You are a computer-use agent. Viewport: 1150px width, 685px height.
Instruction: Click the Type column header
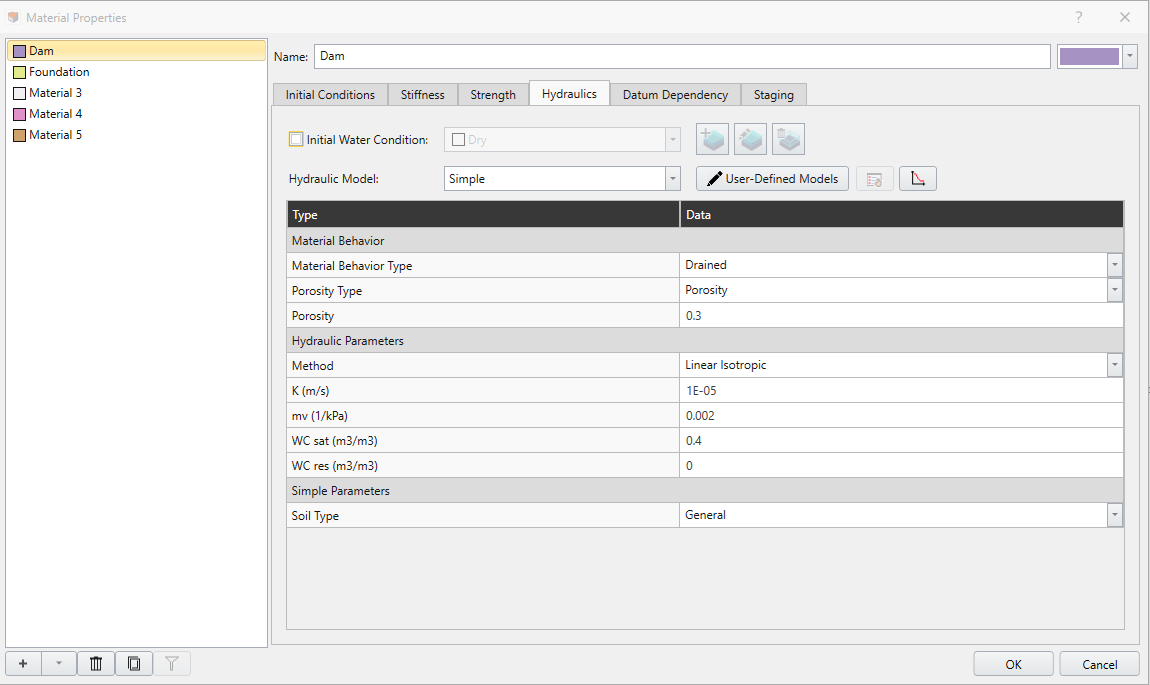[483, 215]
